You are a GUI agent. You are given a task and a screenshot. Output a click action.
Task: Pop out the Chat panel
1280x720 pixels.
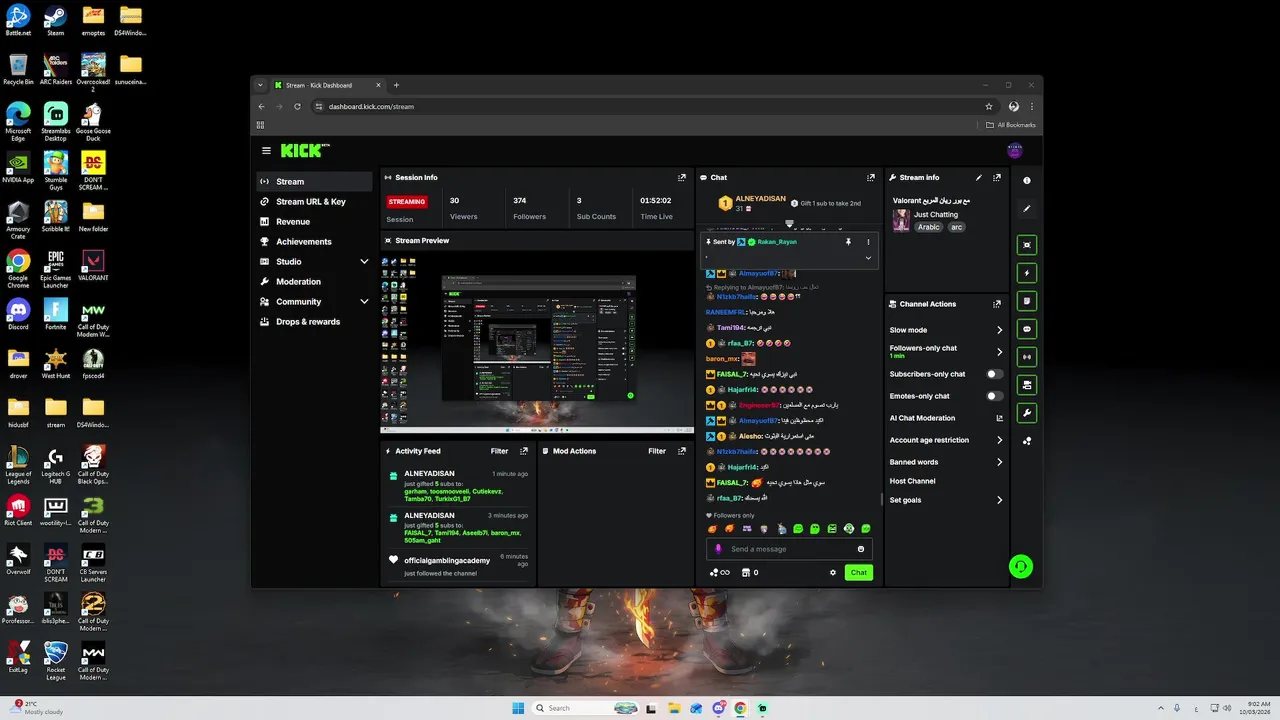coord(871,177)
